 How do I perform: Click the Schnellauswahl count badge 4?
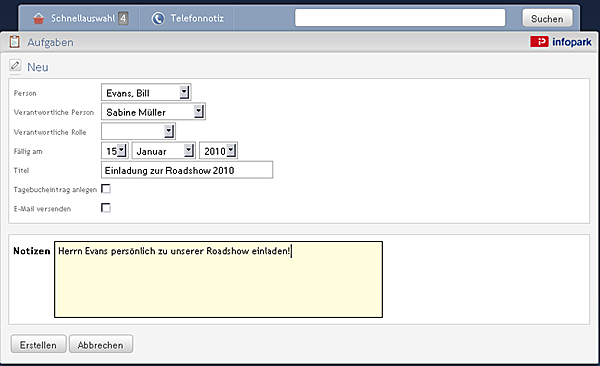123,18
